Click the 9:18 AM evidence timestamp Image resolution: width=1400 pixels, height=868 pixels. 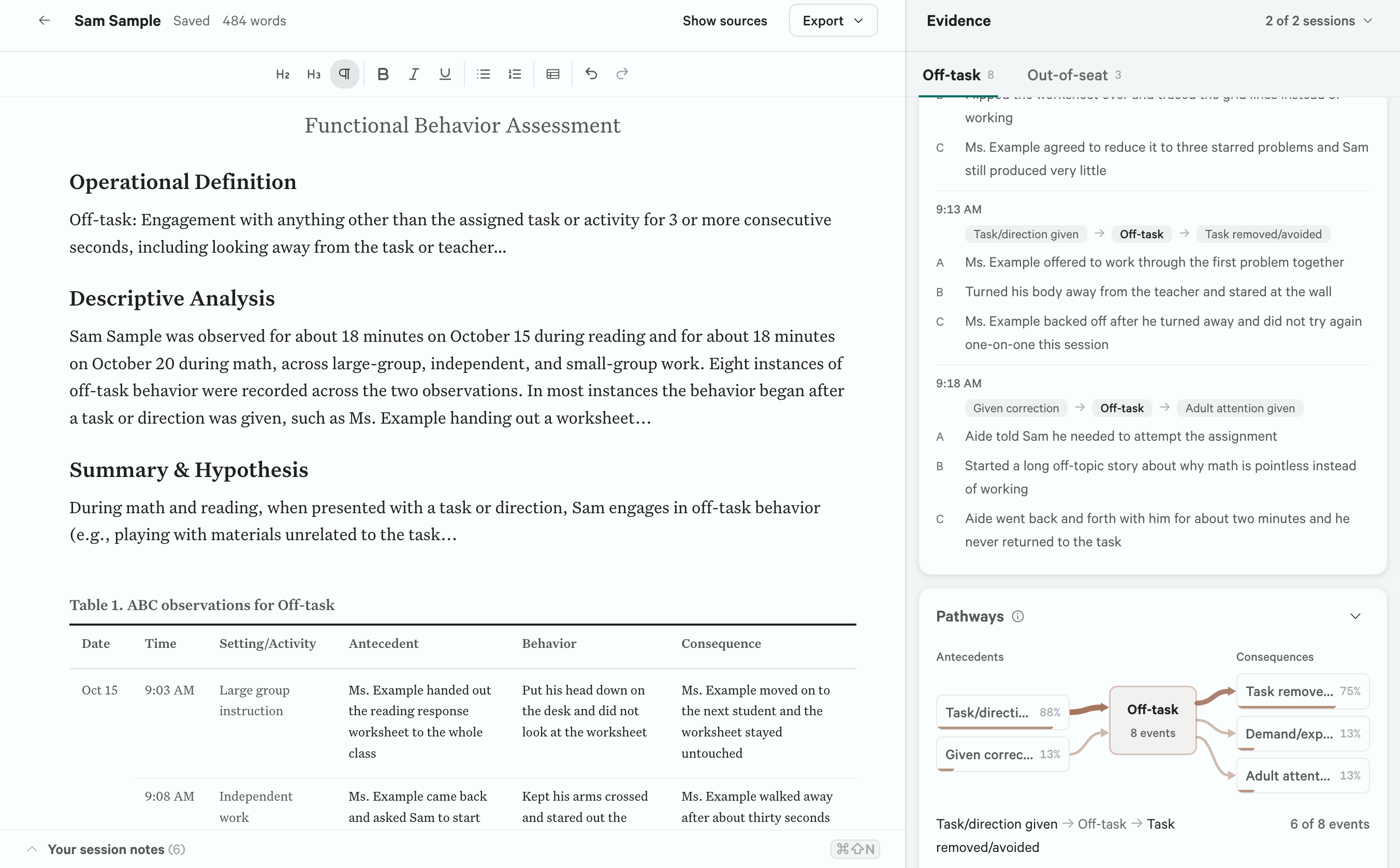pyautogui.click(x=959, y=383)
